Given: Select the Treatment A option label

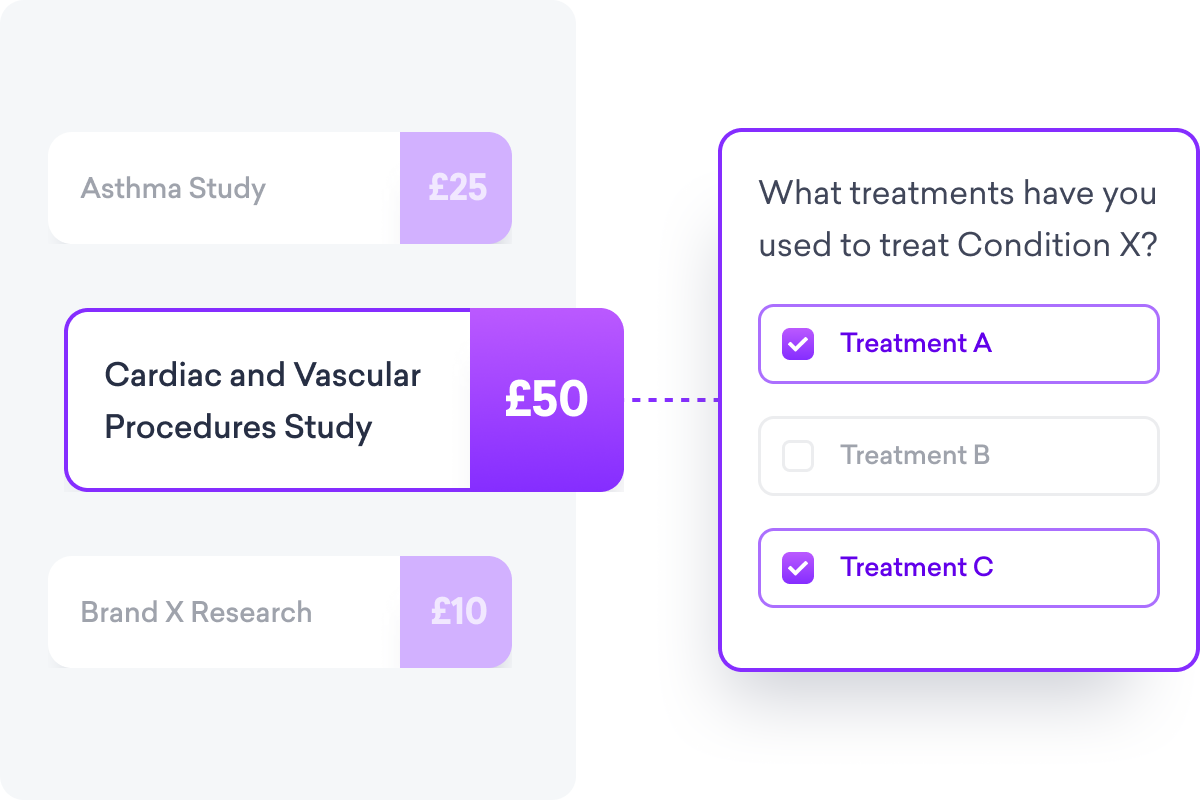Looking at the screenshot, I should pos(916,344).
